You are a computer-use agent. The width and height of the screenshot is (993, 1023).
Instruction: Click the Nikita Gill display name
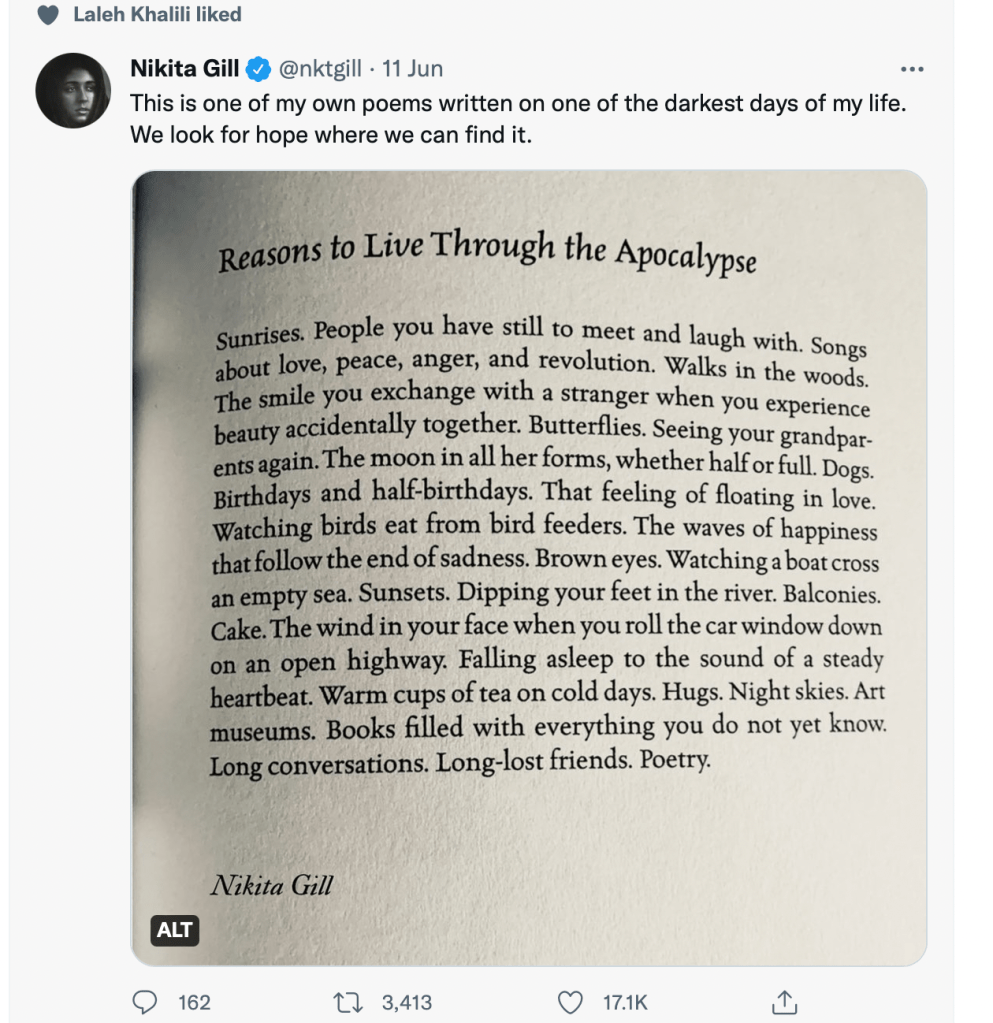185,69
